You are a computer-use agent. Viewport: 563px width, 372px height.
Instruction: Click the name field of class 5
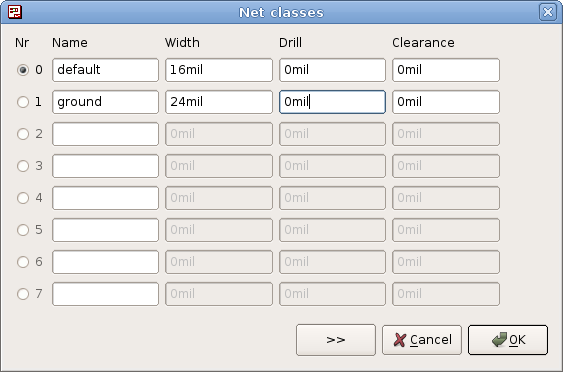coord(105,230)
